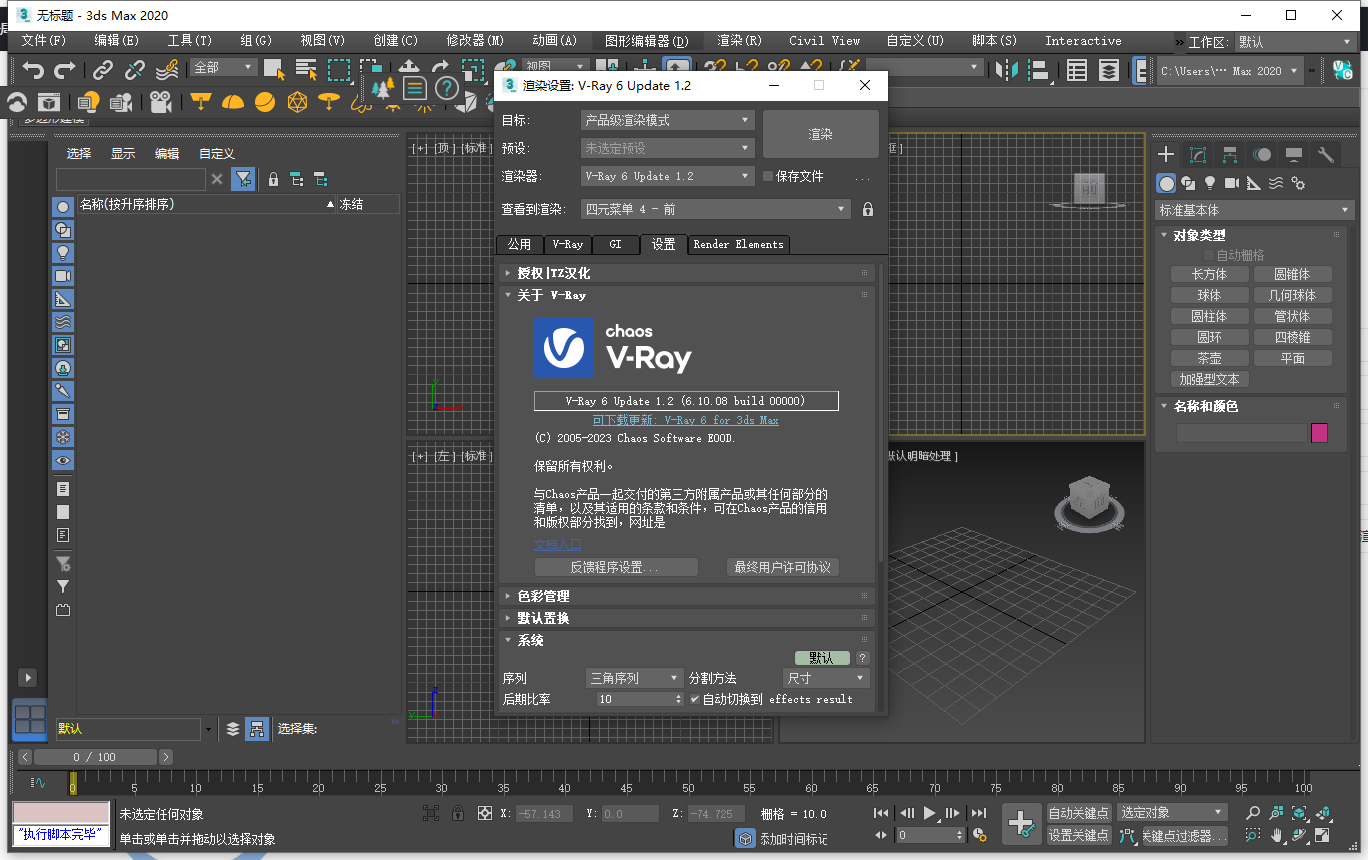Enable the Save File checkbox
This screenshot has width=1368, height=860.
tap(768, 176)
